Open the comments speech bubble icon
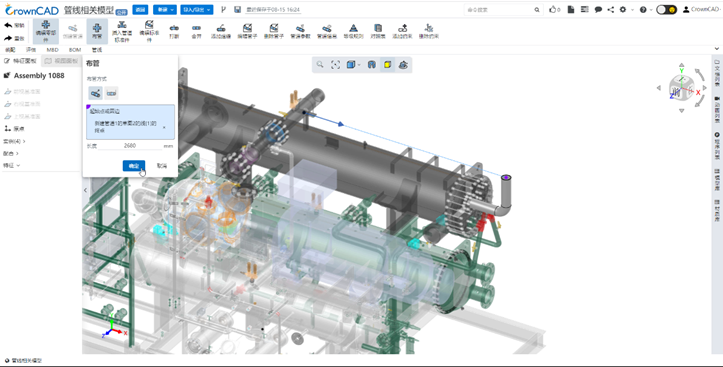The height and width of the screenshot is (367, 723). tap(598, 9)
